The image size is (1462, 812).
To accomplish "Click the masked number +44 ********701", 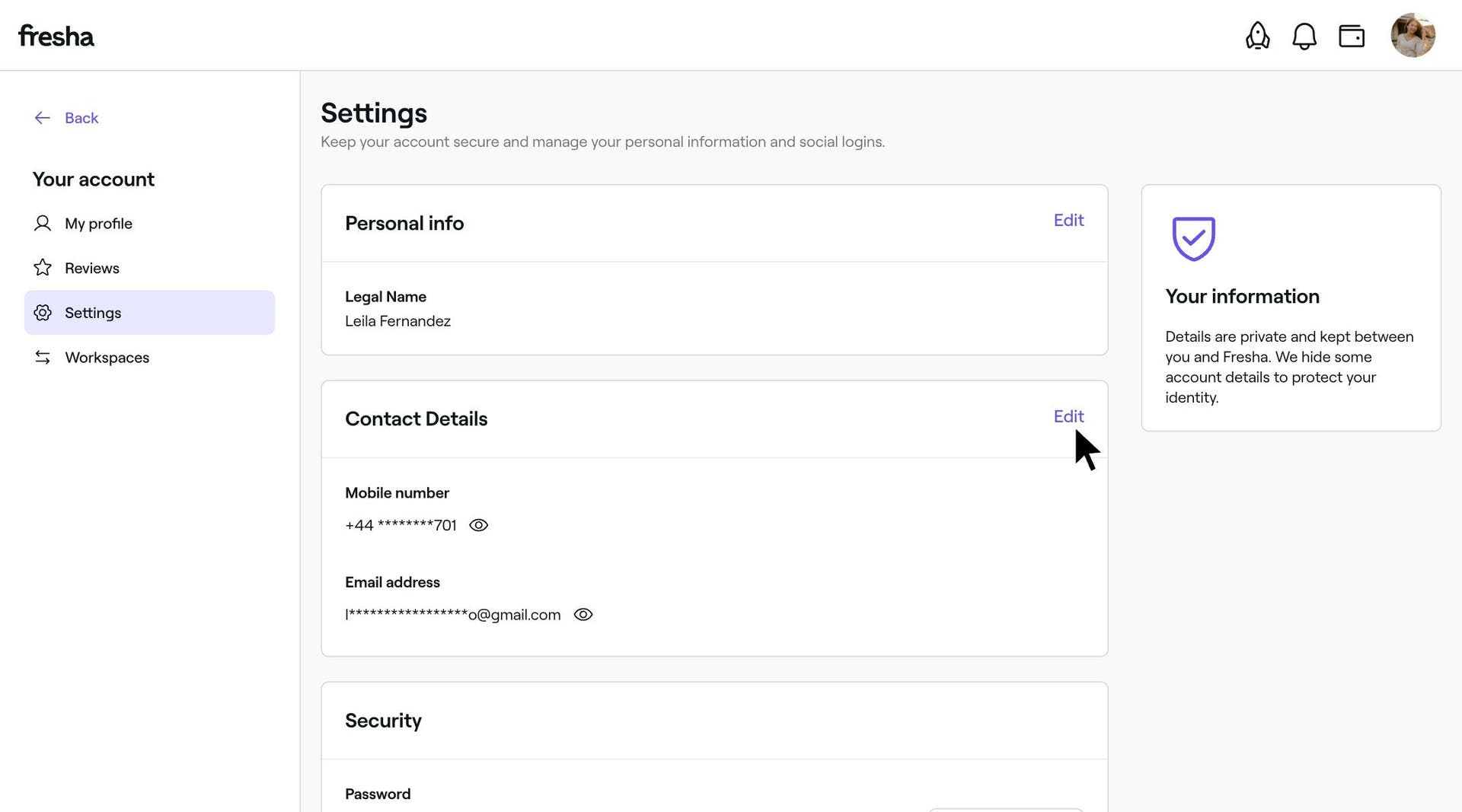I will click(401, 526).
